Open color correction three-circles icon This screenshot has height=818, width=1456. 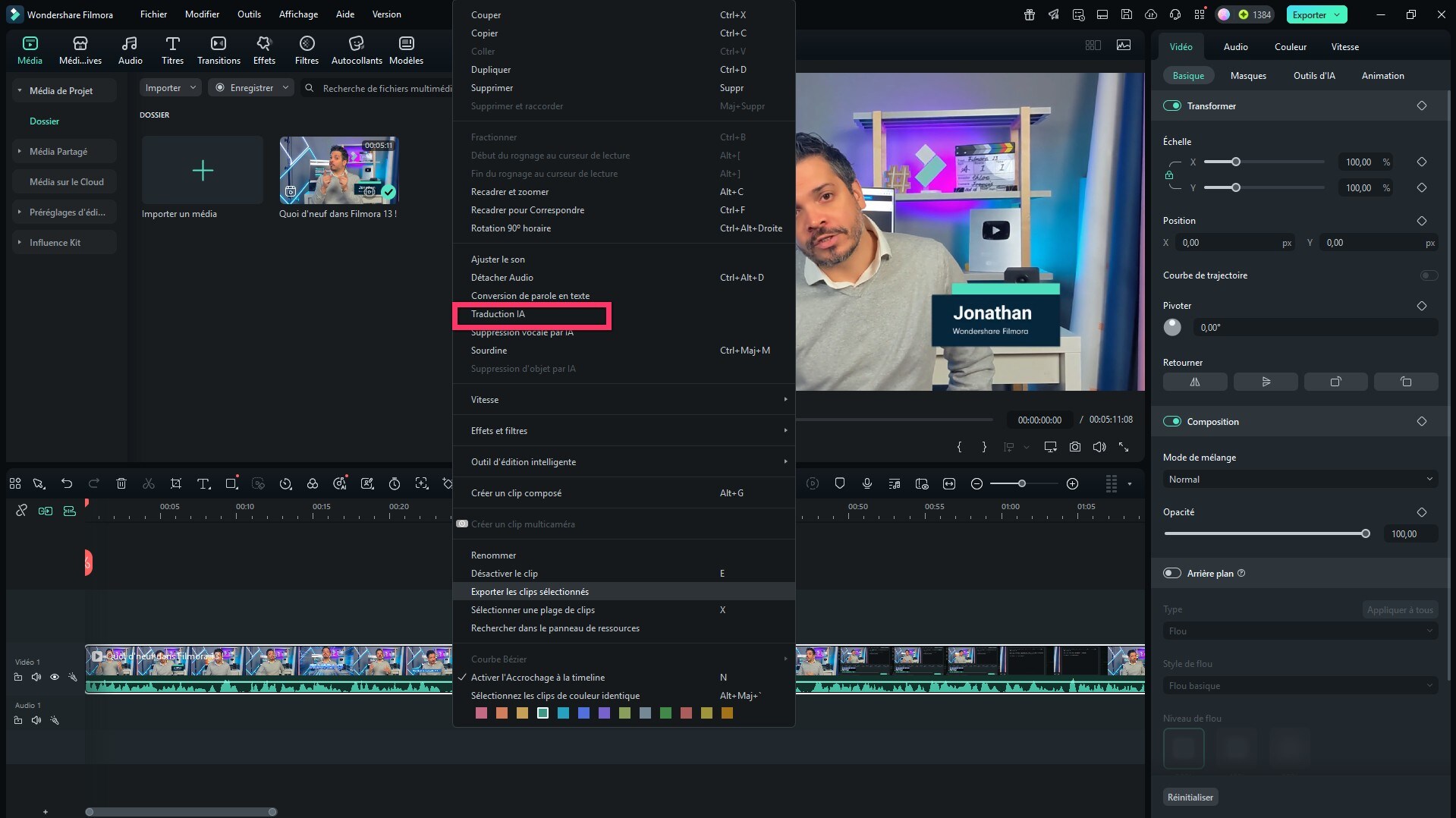point(313,483)
